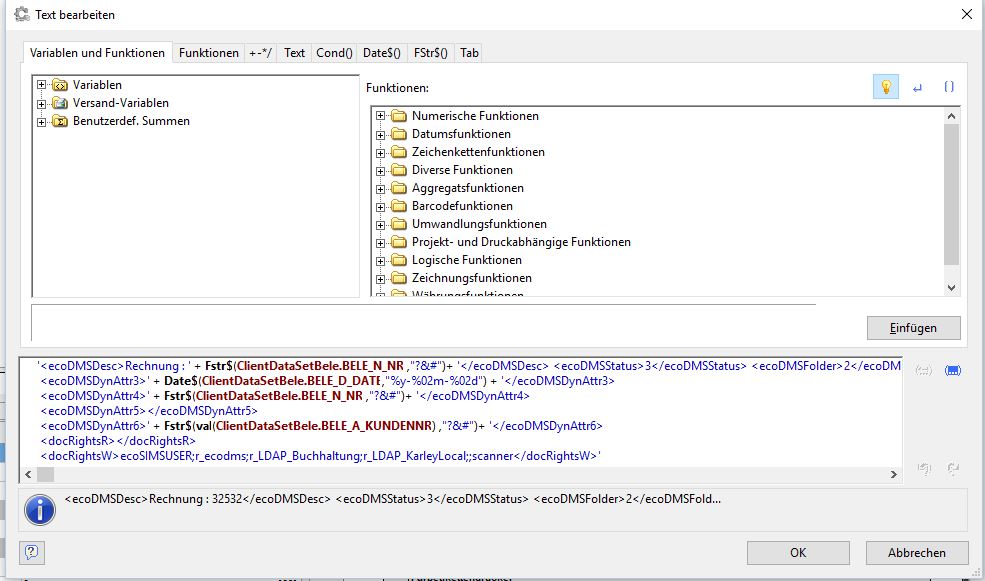
Task: Expand the Versand-Variablen tree node
Action: tap(41, 104)
